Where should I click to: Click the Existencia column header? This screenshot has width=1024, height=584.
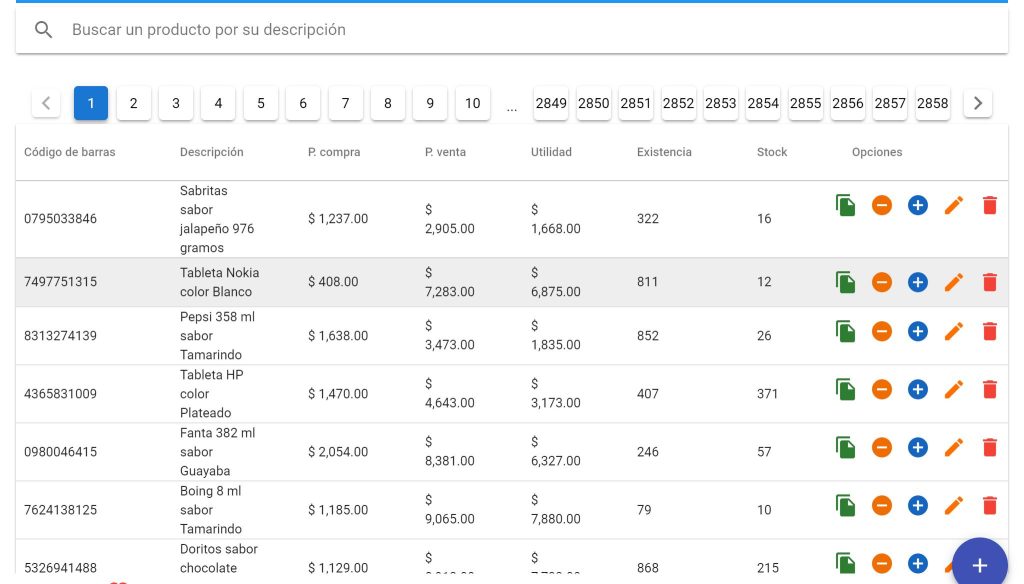[664, 152]
